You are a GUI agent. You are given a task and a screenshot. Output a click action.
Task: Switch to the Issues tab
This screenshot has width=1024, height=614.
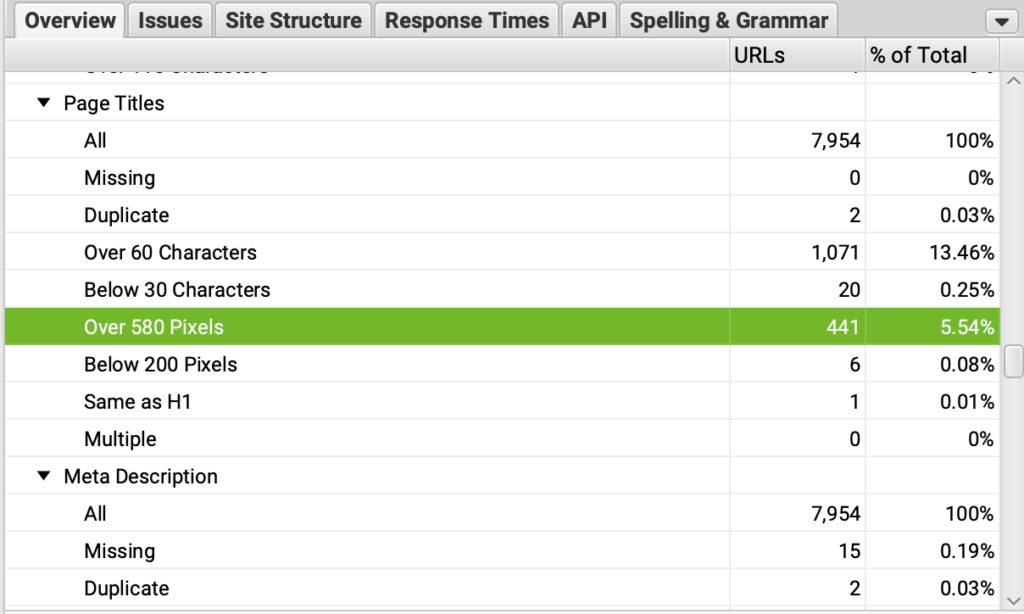click(x=170, y=20)
